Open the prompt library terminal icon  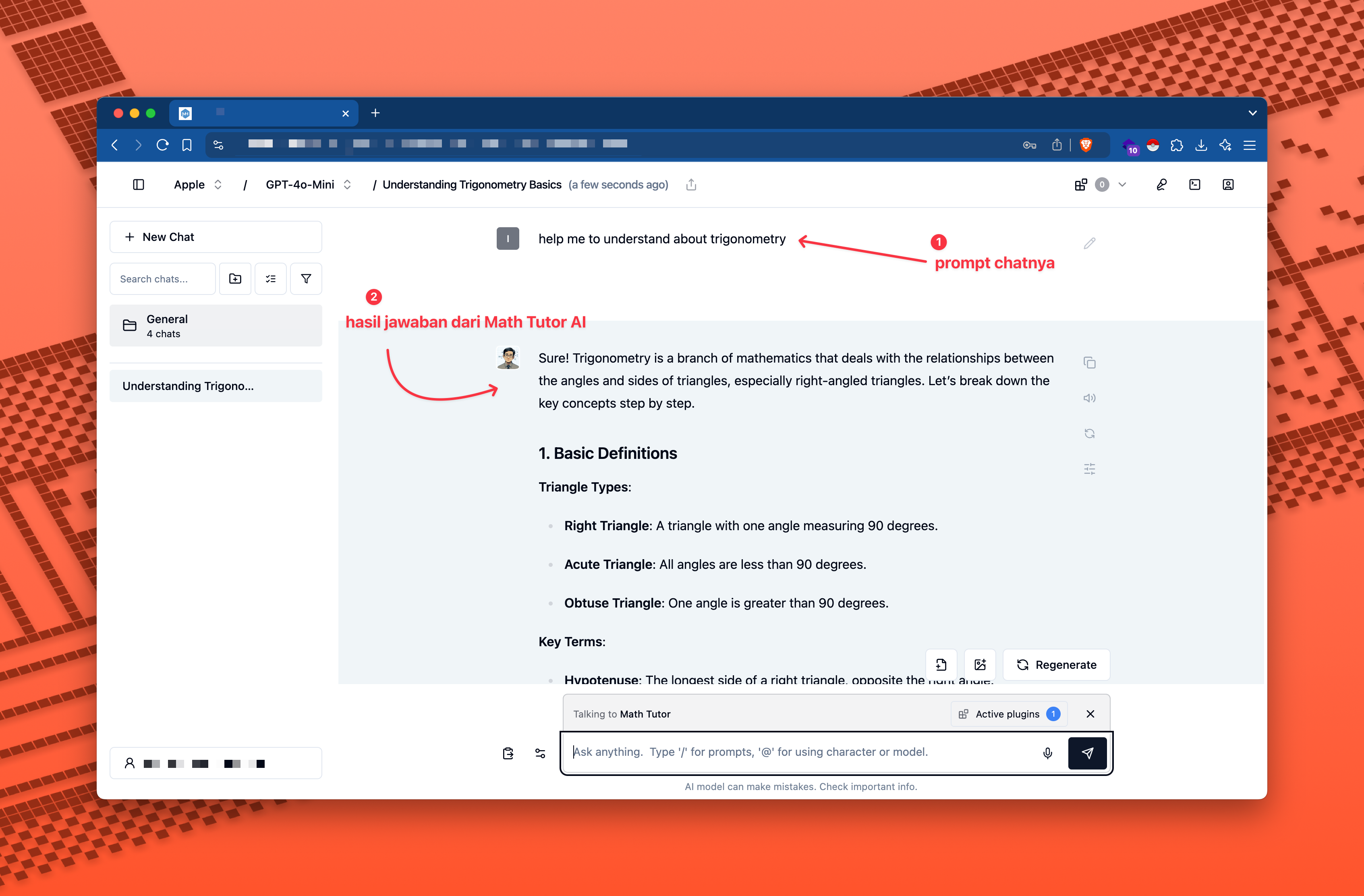pos(1194,185)
